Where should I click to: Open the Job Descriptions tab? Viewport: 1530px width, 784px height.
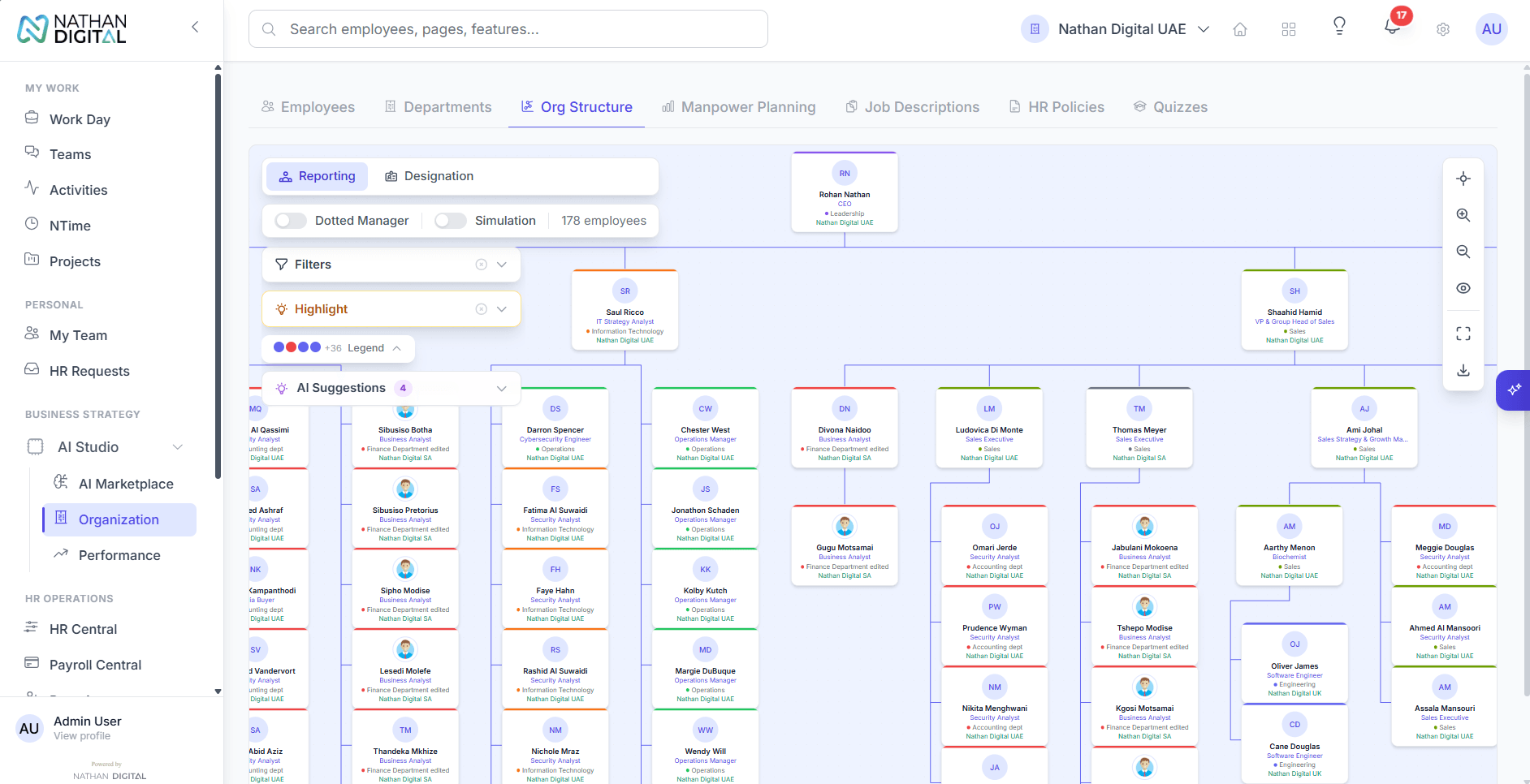[x=913, y=107]
